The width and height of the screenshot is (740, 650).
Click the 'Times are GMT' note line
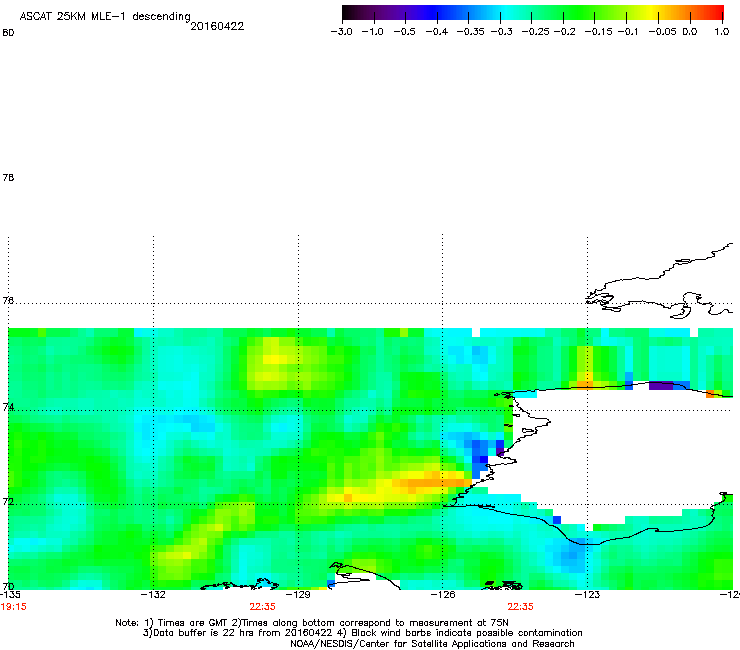click(x=312, y=623)
